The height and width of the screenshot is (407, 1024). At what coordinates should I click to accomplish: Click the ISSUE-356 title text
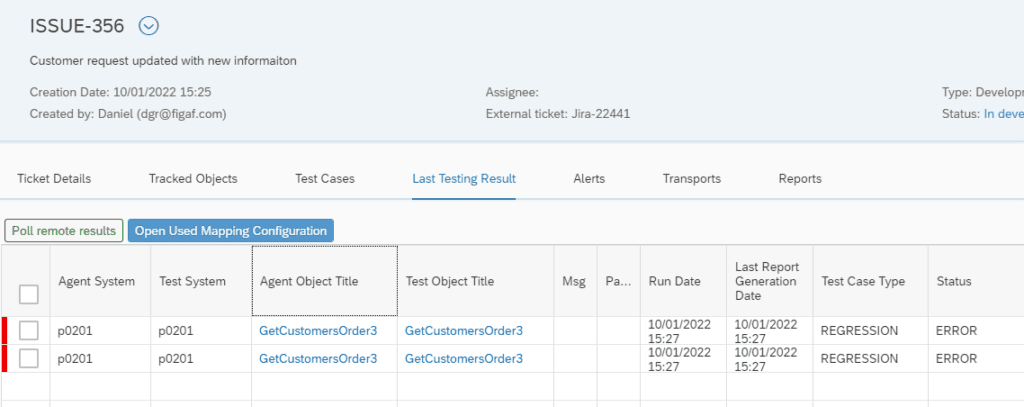pyautogui.click(x=77, y=26)
